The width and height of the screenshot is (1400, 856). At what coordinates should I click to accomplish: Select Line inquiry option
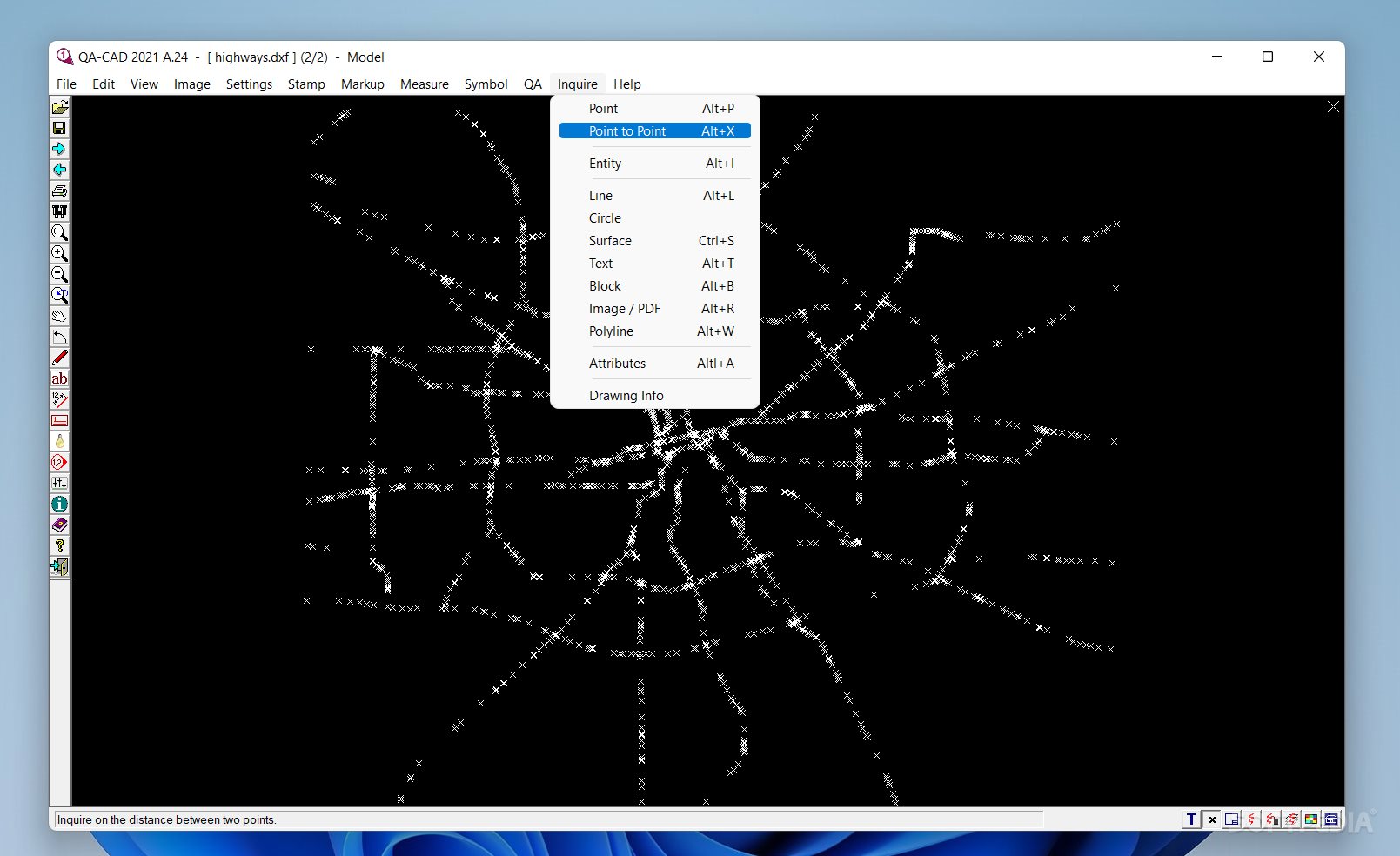[655, 196]
